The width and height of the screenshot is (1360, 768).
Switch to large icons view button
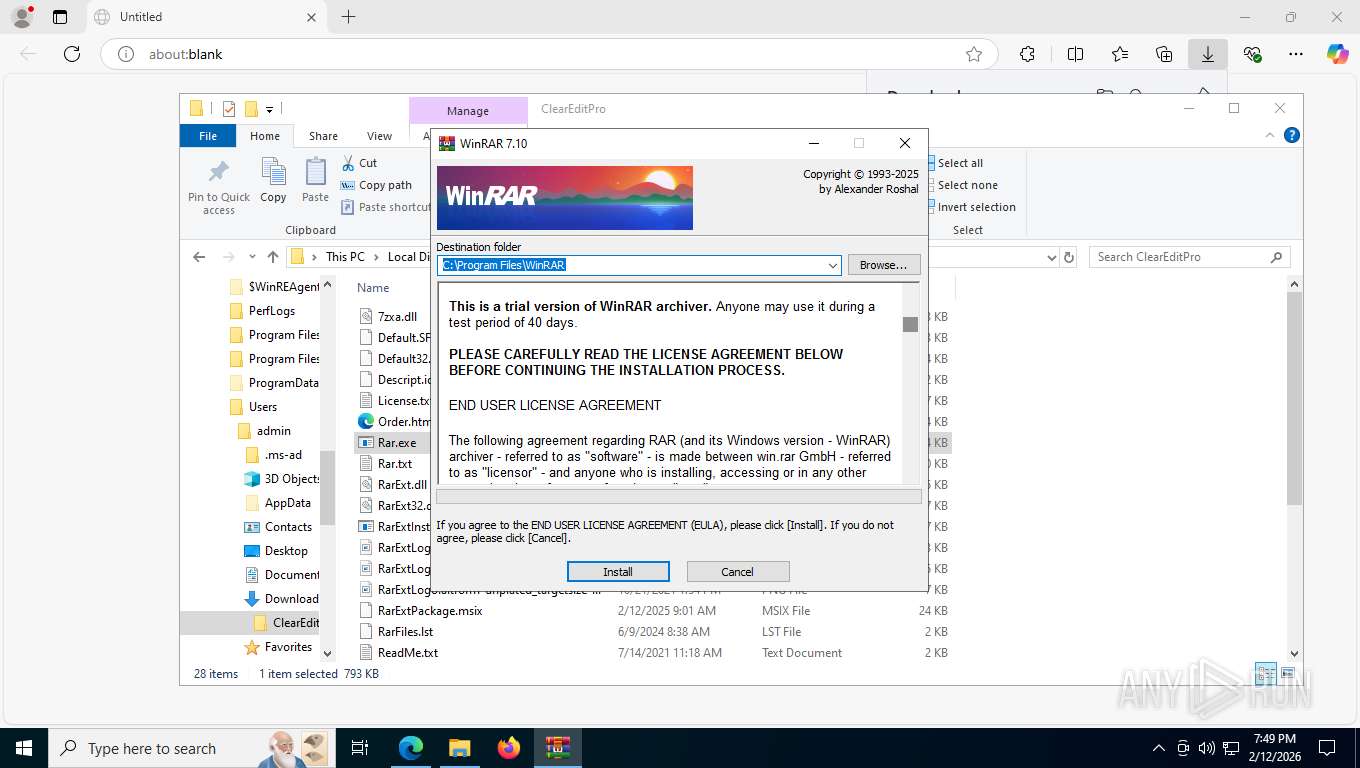(1286, 674)
